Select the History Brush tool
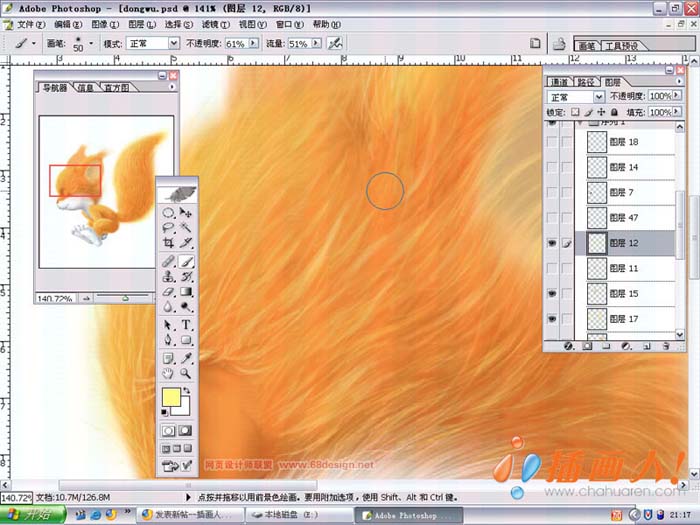 (186, 277)
